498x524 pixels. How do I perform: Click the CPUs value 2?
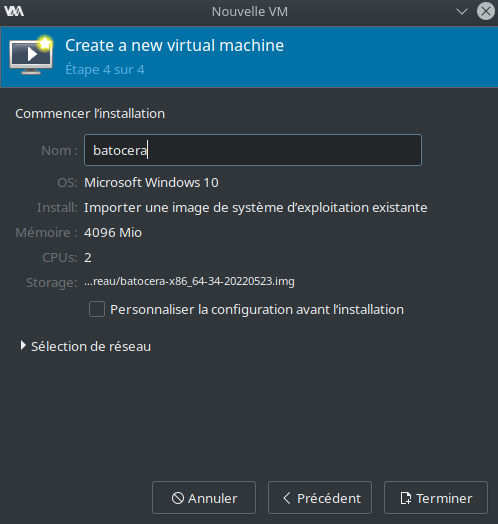tap(88, 258)
